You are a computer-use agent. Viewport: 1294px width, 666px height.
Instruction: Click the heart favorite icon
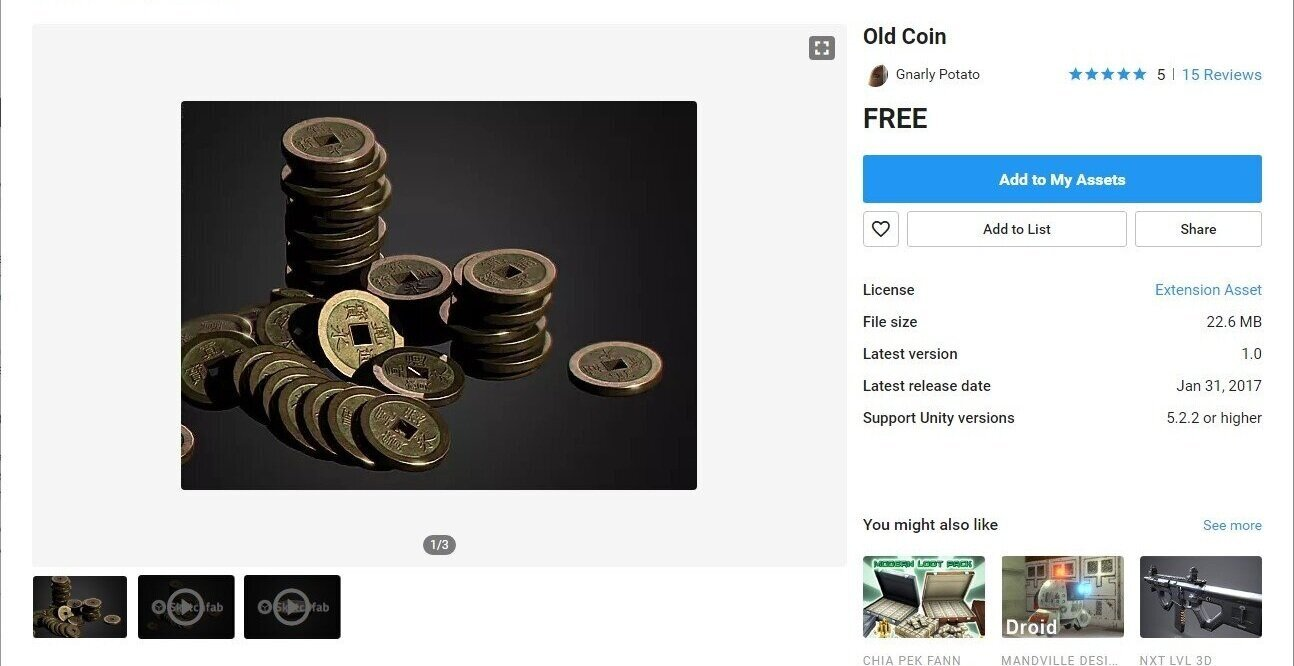(880, 229)
